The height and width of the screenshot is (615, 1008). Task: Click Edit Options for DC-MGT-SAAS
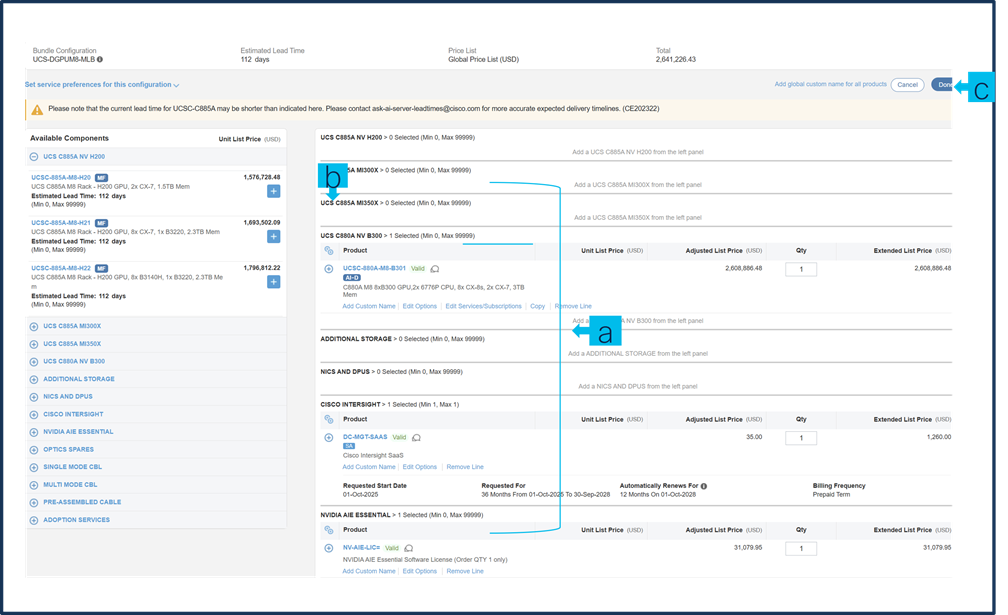pos(420,467)
